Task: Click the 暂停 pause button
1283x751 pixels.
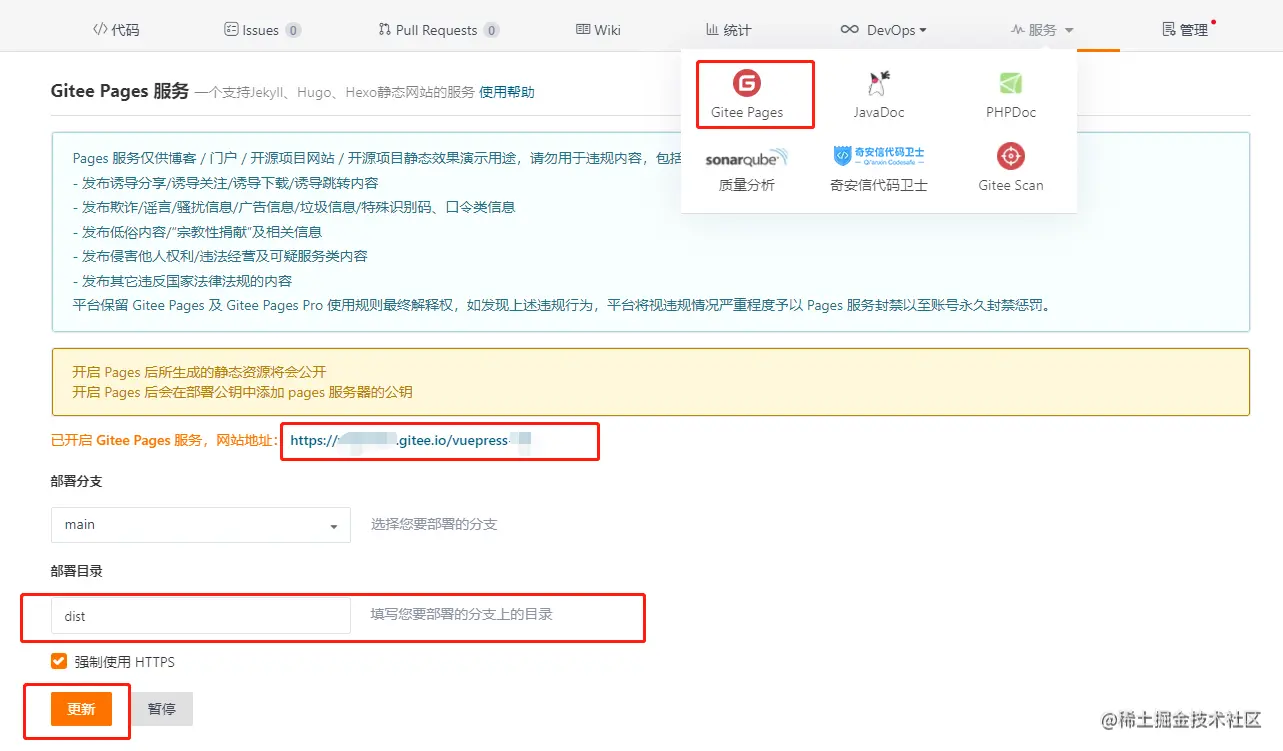Action: tap(162, 709)
